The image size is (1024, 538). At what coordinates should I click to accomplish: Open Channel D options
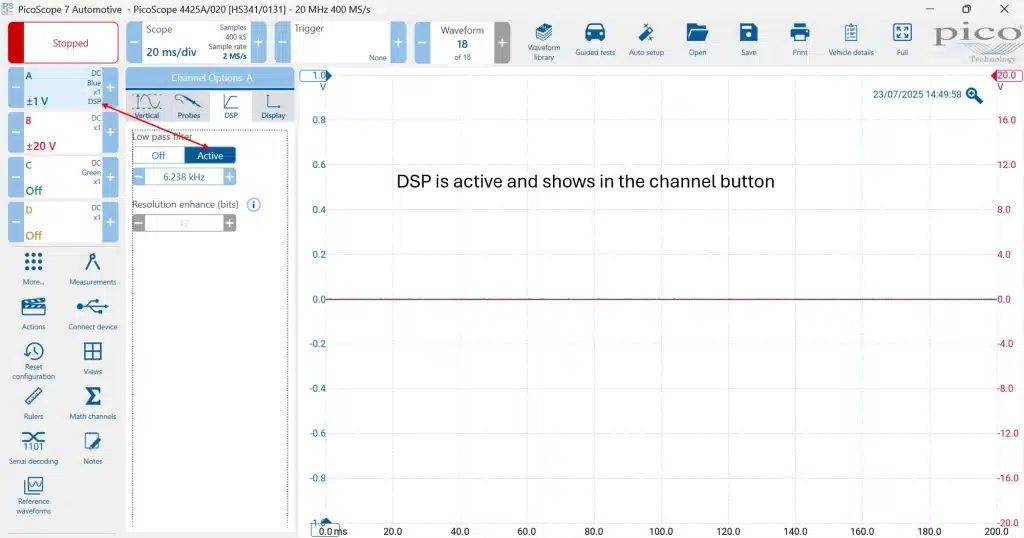click(63, 222)
